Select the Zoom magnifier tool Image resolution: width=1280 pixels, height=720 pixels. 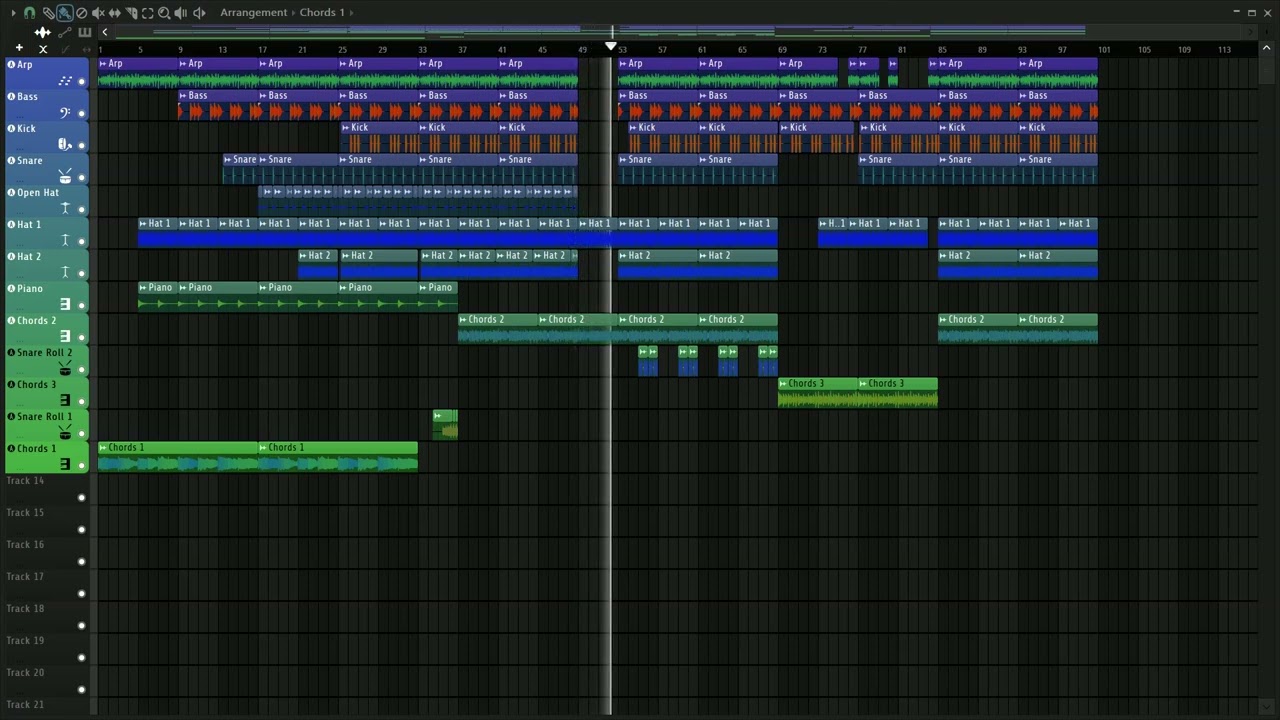point(164,13)
